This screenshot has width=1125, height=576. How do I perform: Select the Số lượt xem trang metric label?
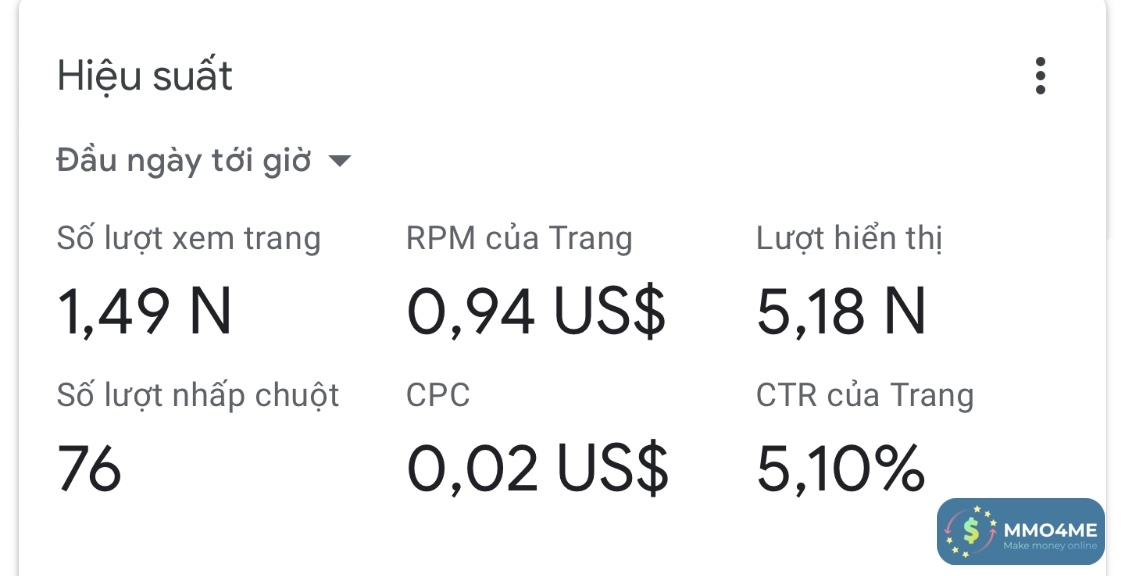click(x=188, y=239)
